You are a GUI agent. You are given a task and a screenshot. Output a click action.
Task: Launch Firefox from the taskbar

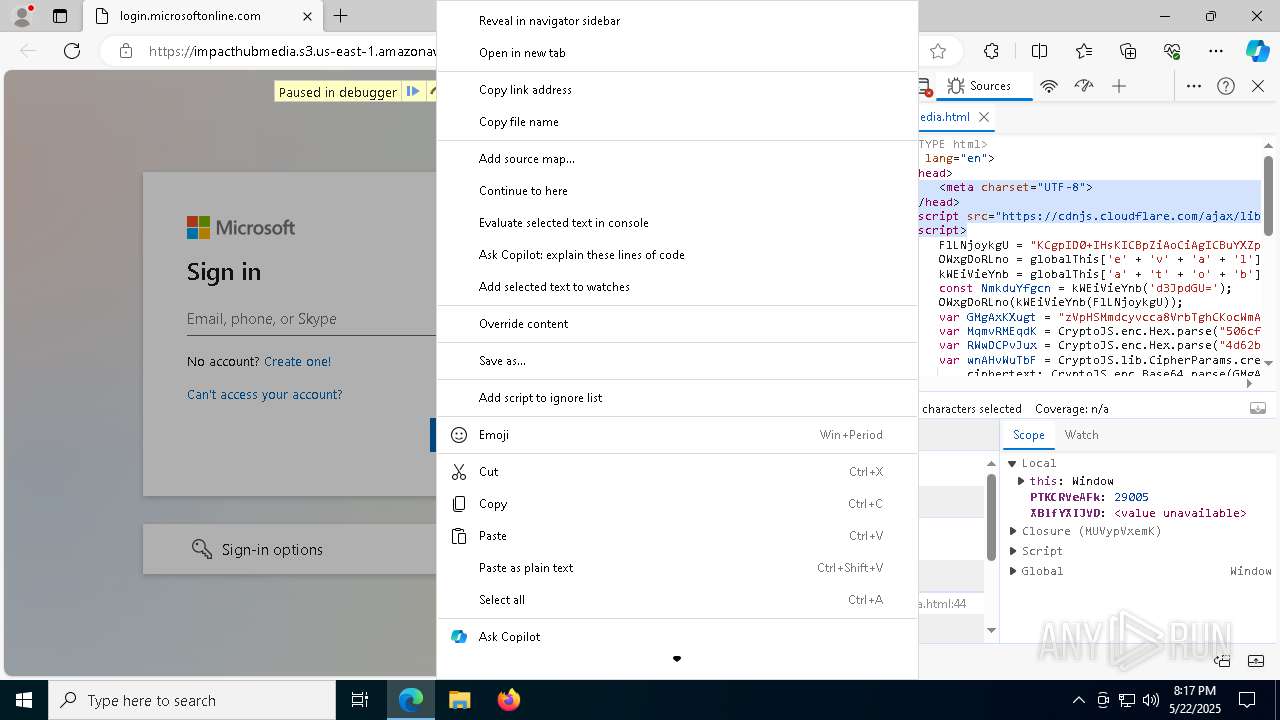(508, 700)
